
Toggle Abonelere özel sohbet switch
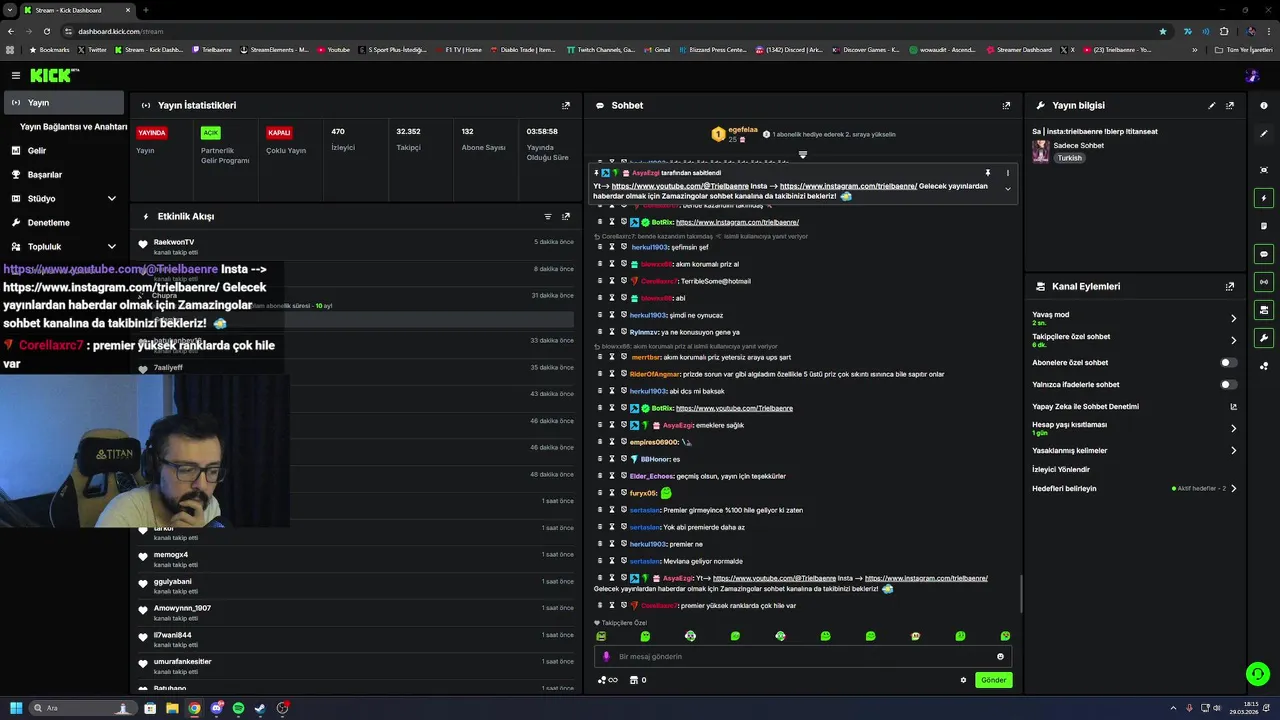pos(1228,363)
